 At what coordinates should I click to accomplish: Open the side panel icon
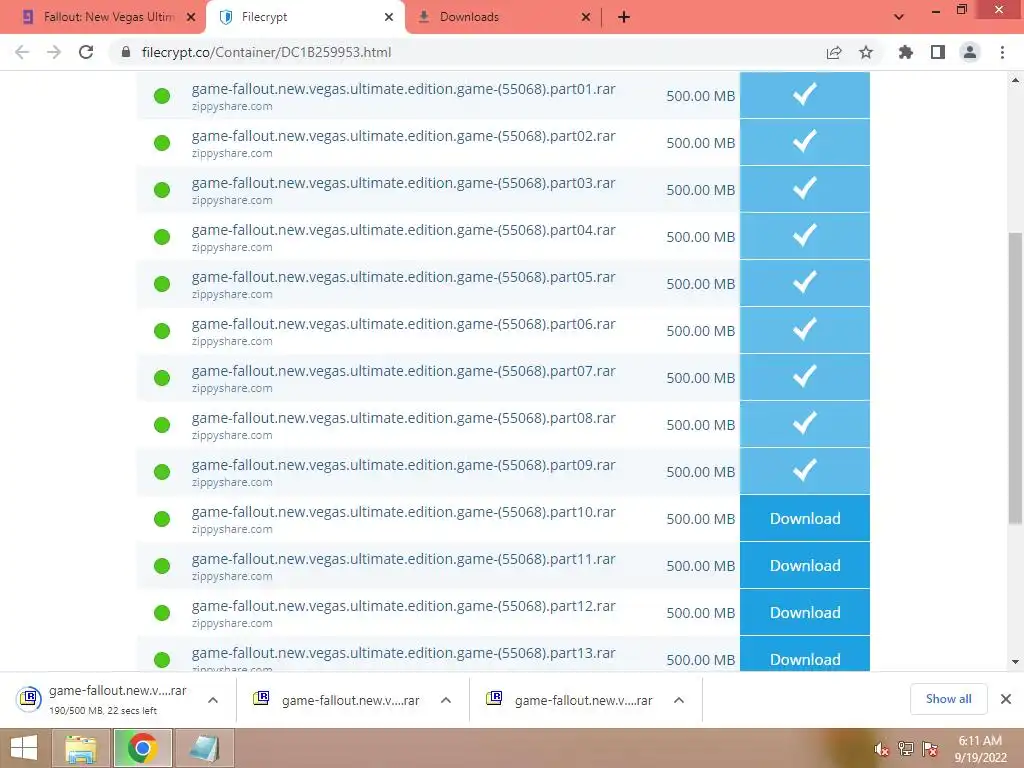coord(938,52)
